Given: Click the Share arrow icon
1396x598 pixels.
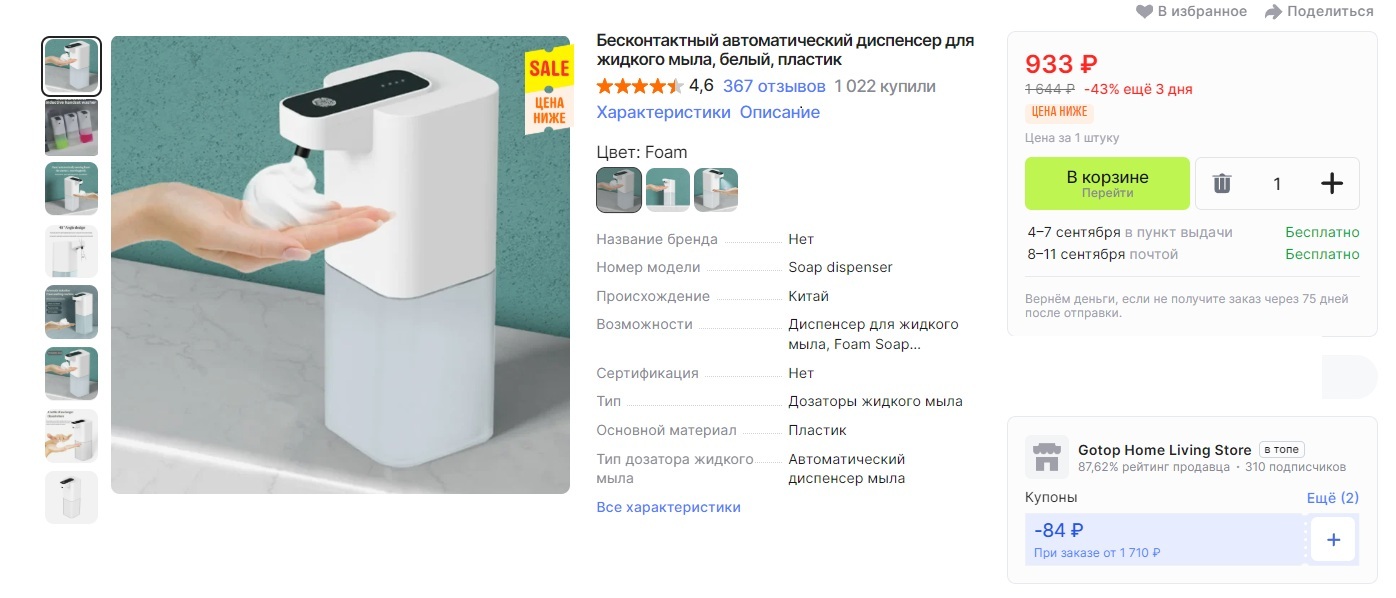Looking at the screenshot, I should pyautogui.click(x=1273, y=12).
